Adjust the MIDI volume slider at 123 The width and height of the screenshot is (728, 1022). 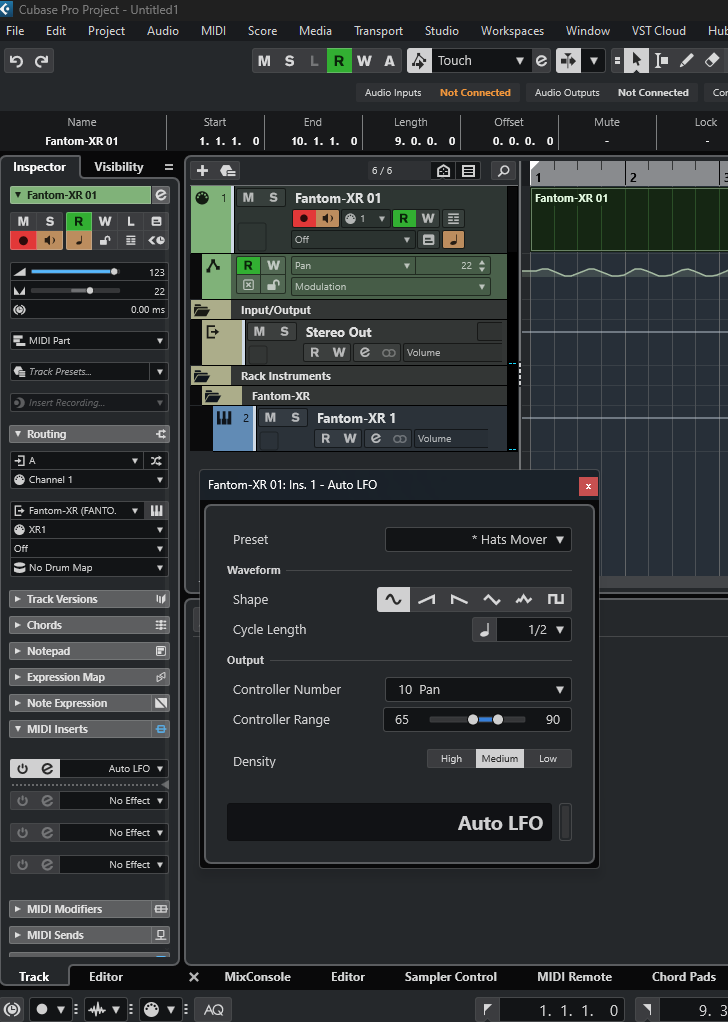coord(75,272)
